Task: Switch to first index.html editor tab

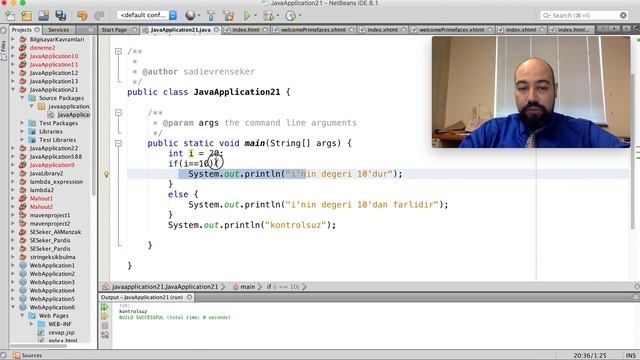Action: point(245,30)
